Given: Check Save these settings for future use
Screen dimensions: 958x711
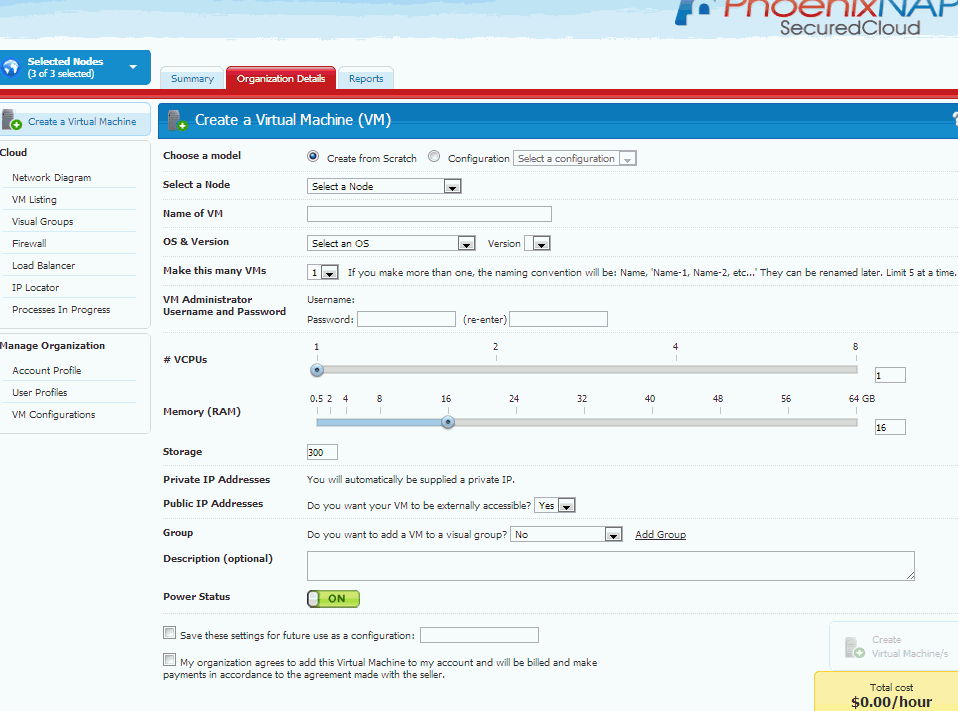Looking at the screenshot, I should [169, 633].
